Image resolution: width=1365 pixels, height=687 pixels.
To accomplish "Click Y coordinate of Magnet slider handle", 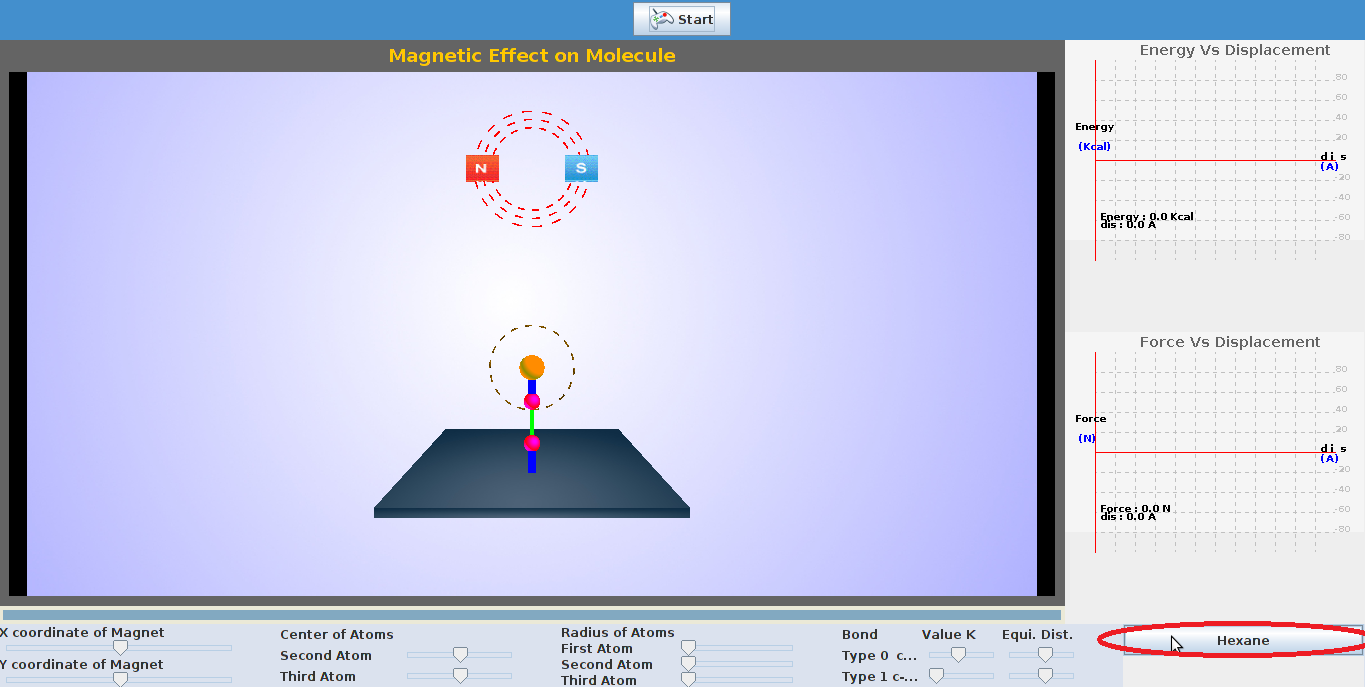I will pyautogui.click(x=120, y=679).
